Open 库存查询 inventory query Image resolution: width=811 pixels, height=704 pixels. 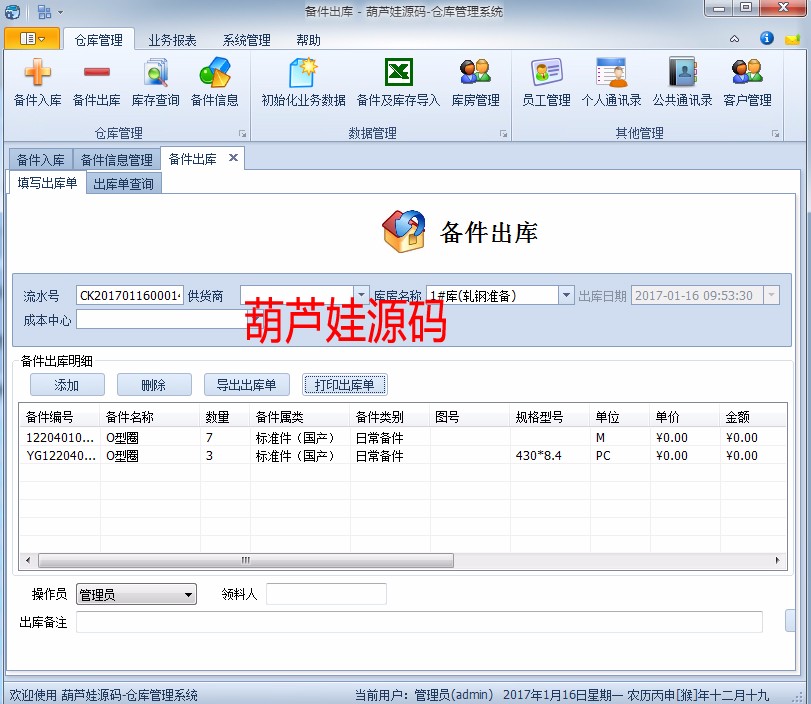(x=155, y=75)
